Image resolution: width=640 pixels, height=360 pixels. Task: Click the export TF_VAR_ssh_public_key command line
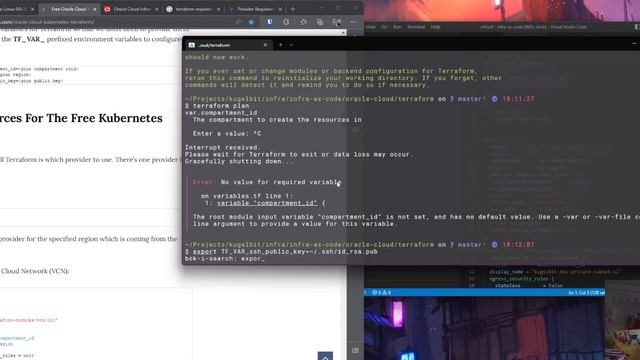tap(281, 251)
